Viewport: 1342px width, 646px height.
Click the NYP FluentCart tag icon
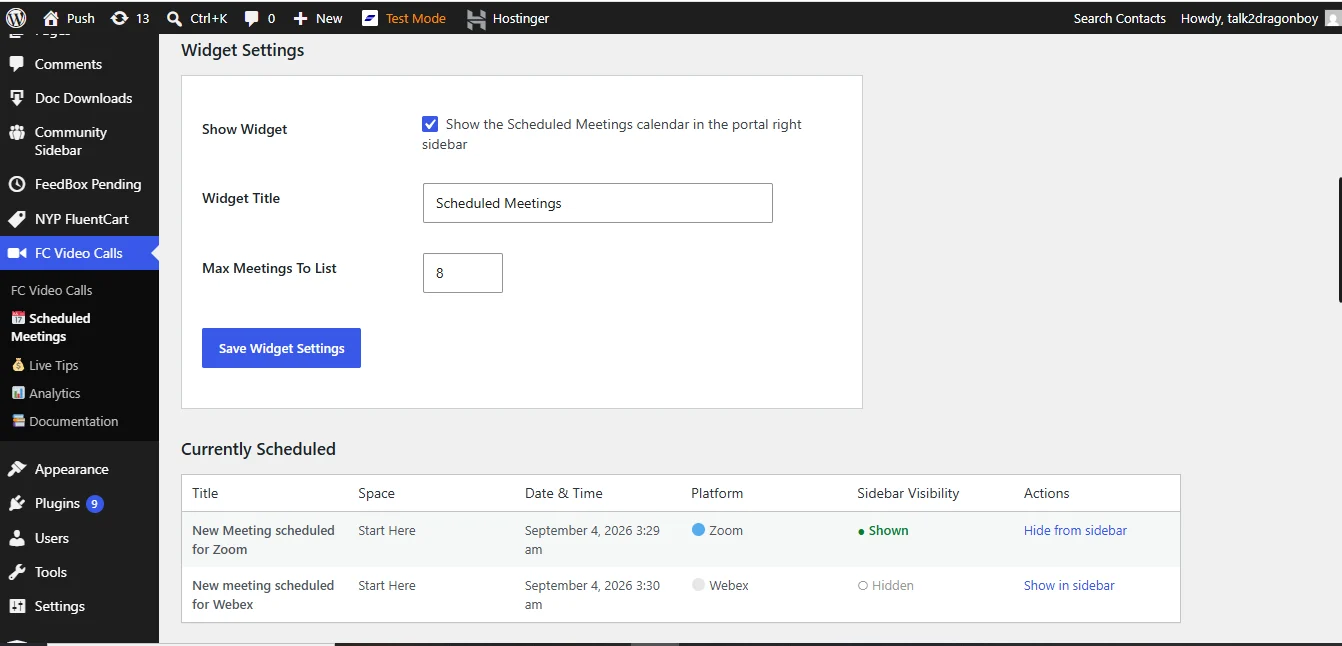pos(16,219)
